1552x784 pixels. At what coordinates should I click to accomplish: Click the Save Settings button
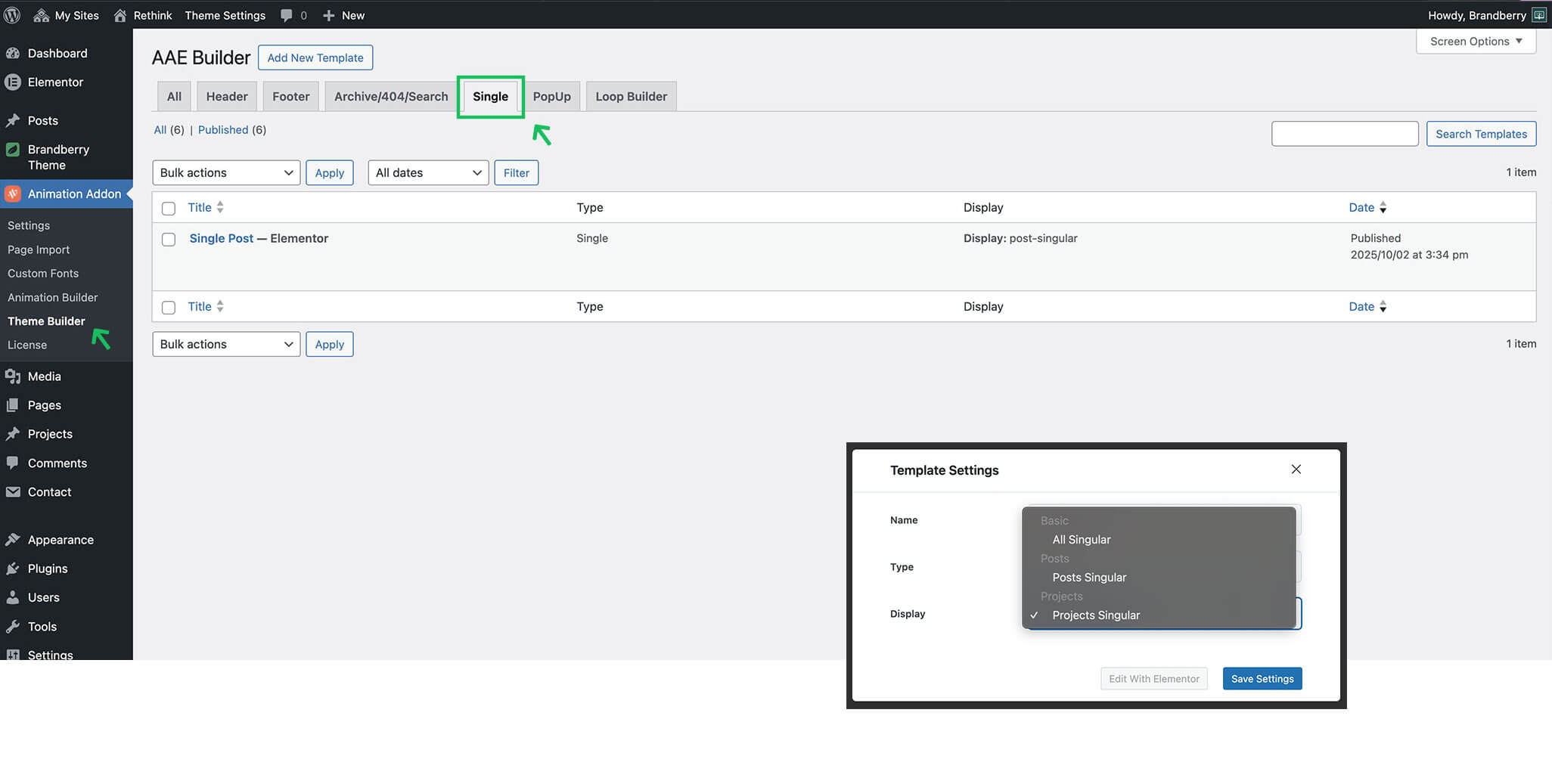(1262, 679)
